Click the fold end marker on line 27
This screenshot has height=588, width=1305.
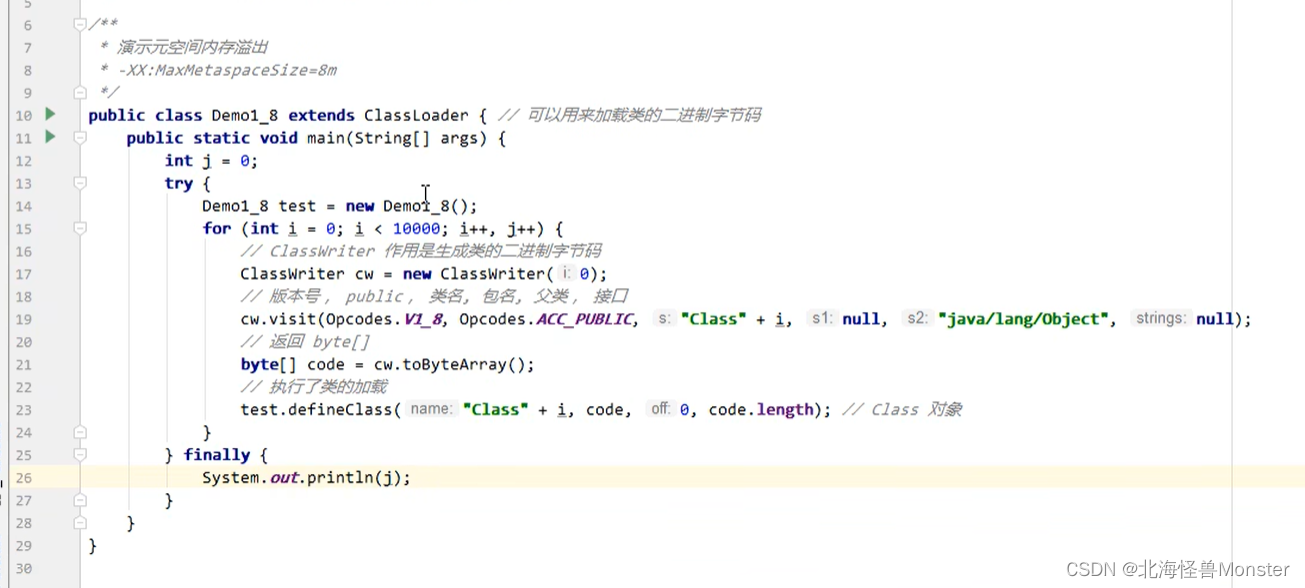pos(79,500)
